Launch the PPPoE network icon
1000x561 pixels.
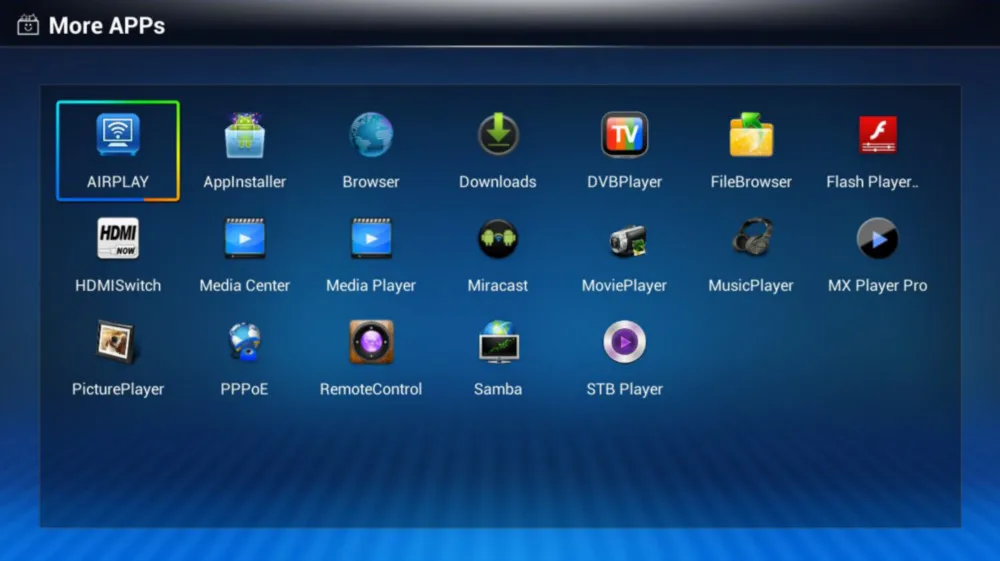coord(245,342)
